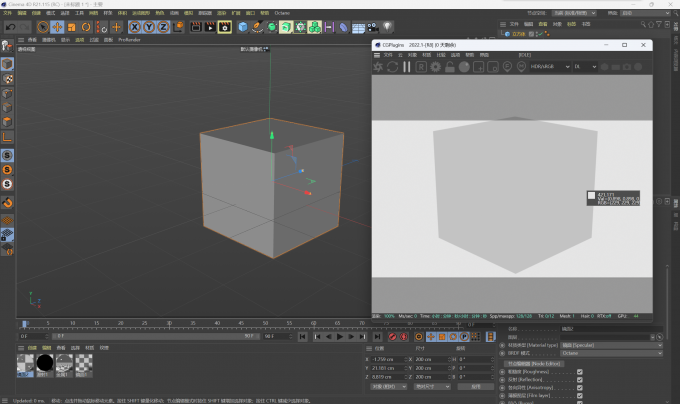
Task: Toggle auto keying red button
Action: pyautogui.click(x=404, y=337)
